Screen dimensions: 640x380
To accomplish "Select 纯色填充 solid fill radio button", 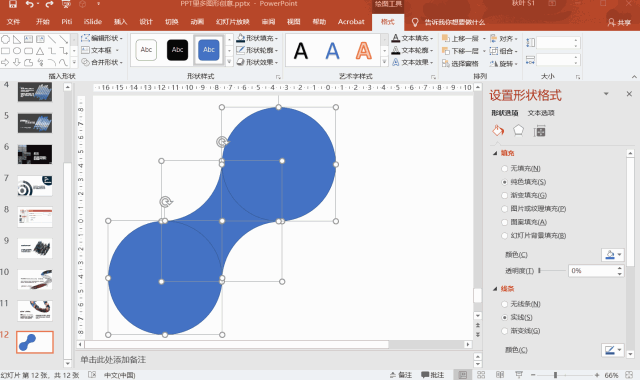I will (x=504, y=182).
